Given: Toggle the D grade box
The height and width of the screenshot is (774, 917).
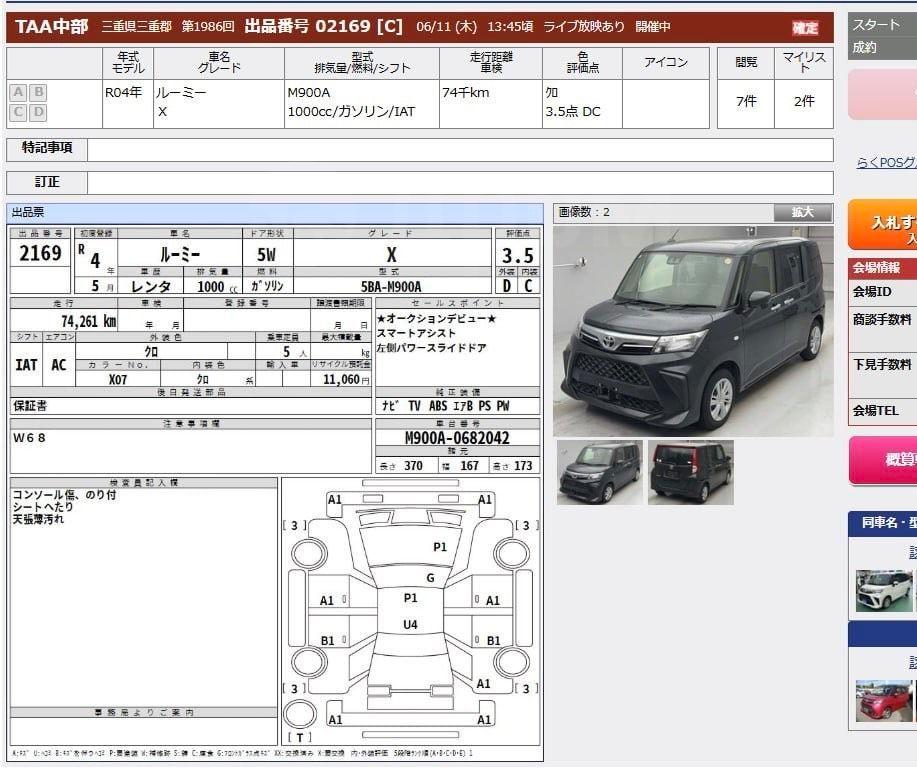Looking at the screenshot, I should click(x=39, y=112).
